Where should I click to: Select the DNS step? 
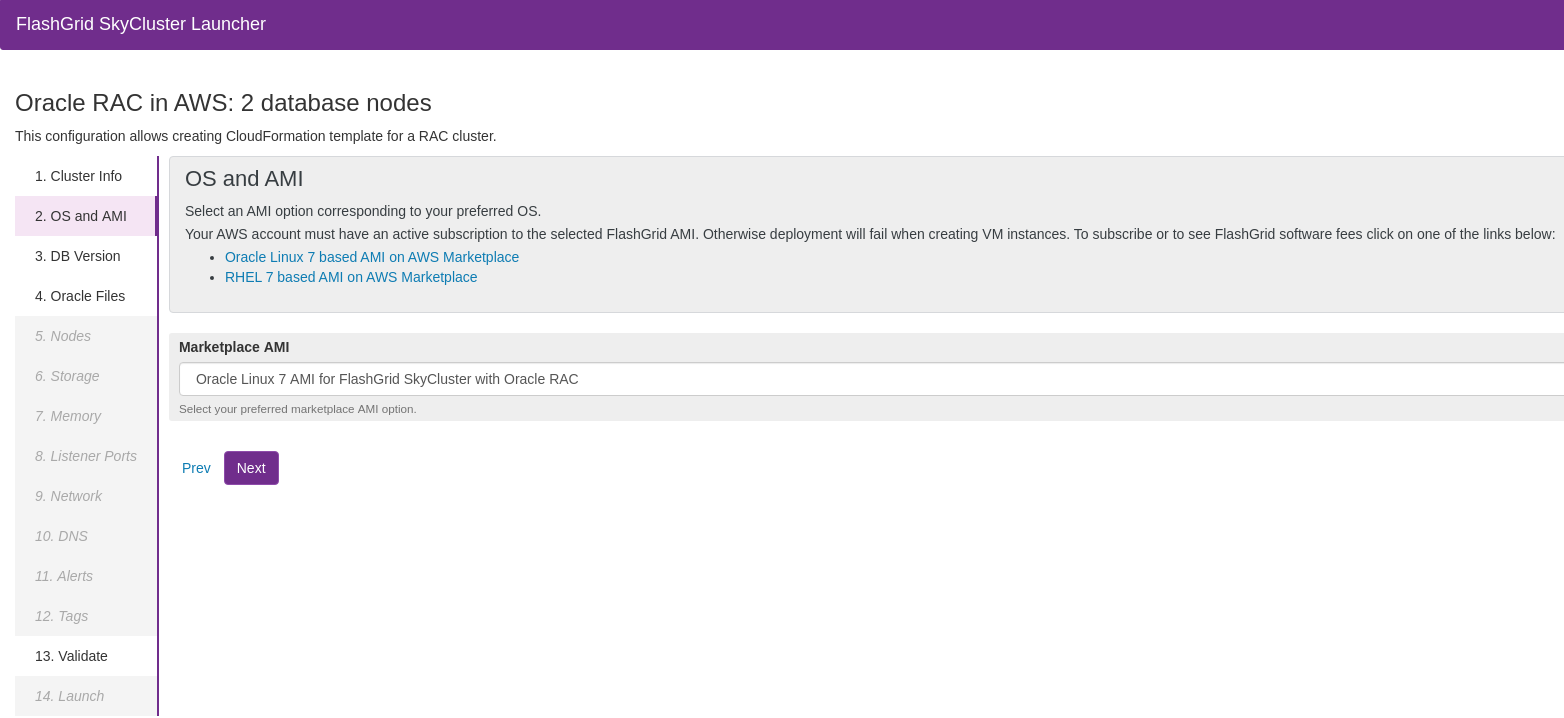(x=61, y=536)
